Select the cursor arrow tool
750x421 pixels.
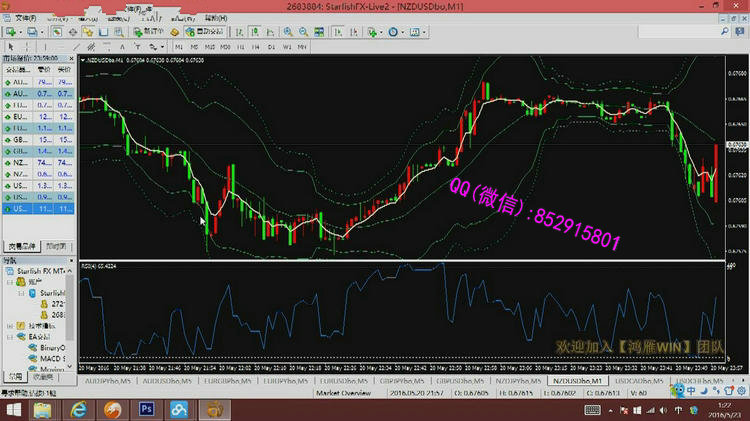[x=10, y=46]
